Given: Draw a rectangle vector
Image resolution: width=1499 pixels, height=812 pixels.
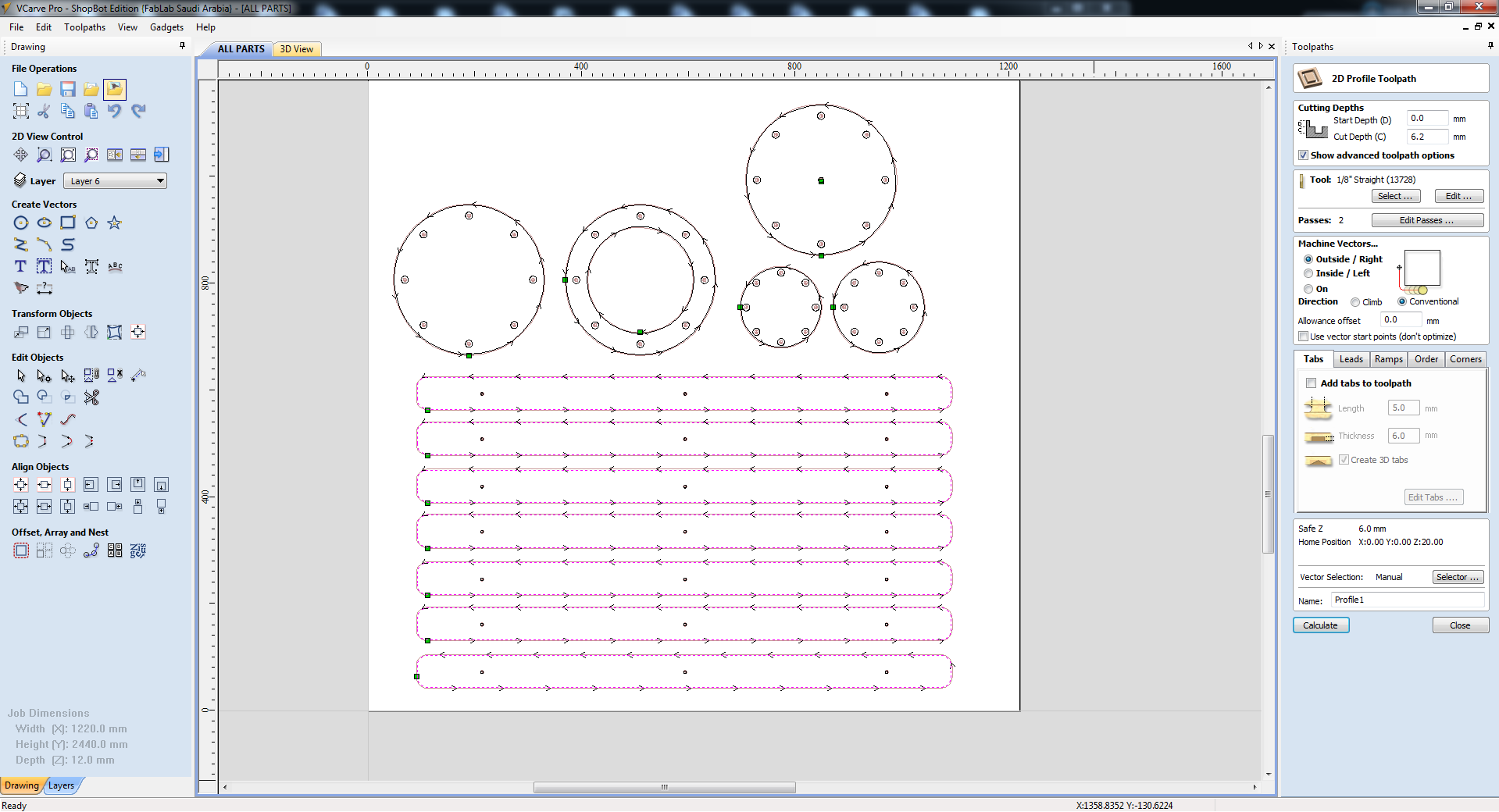Looking at the screenshot, I should (68, 223).
